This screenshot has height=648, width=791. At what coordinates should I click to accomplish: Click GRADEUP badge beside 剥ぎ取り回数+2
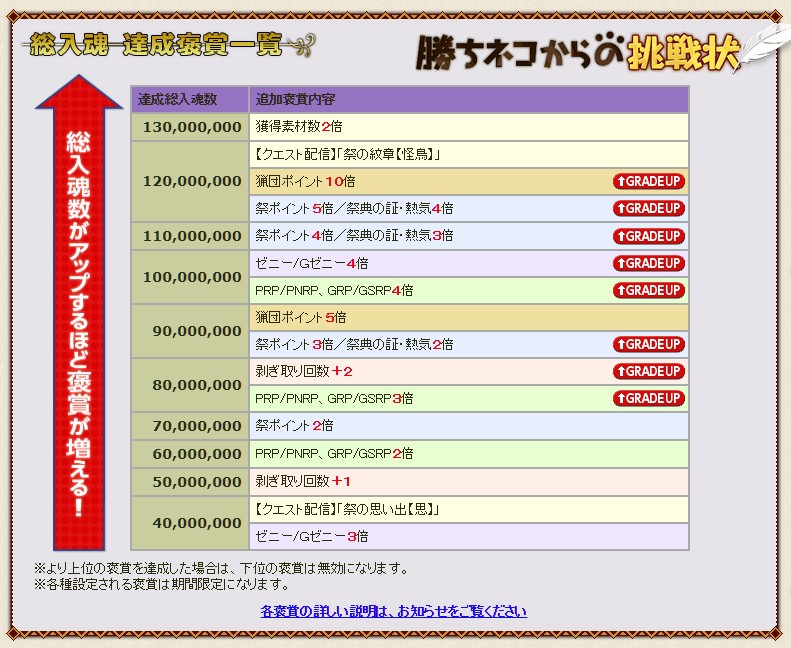click(649, 371)
